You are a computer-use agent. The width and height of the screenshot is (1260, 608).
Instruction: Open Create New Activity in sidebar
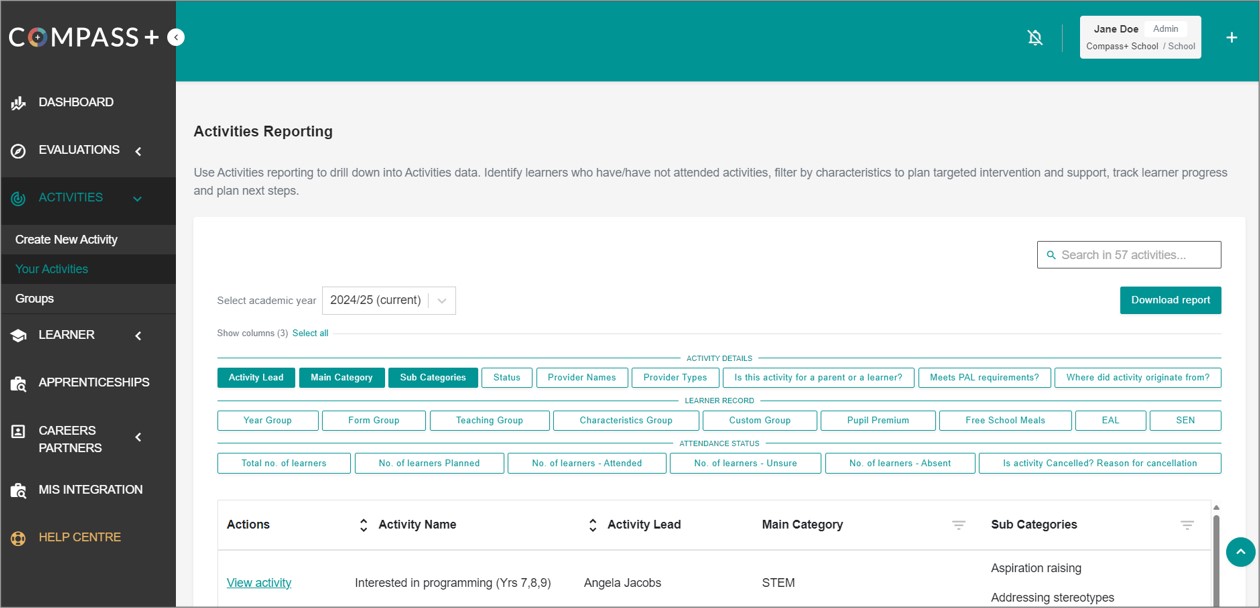click(66, 240)
